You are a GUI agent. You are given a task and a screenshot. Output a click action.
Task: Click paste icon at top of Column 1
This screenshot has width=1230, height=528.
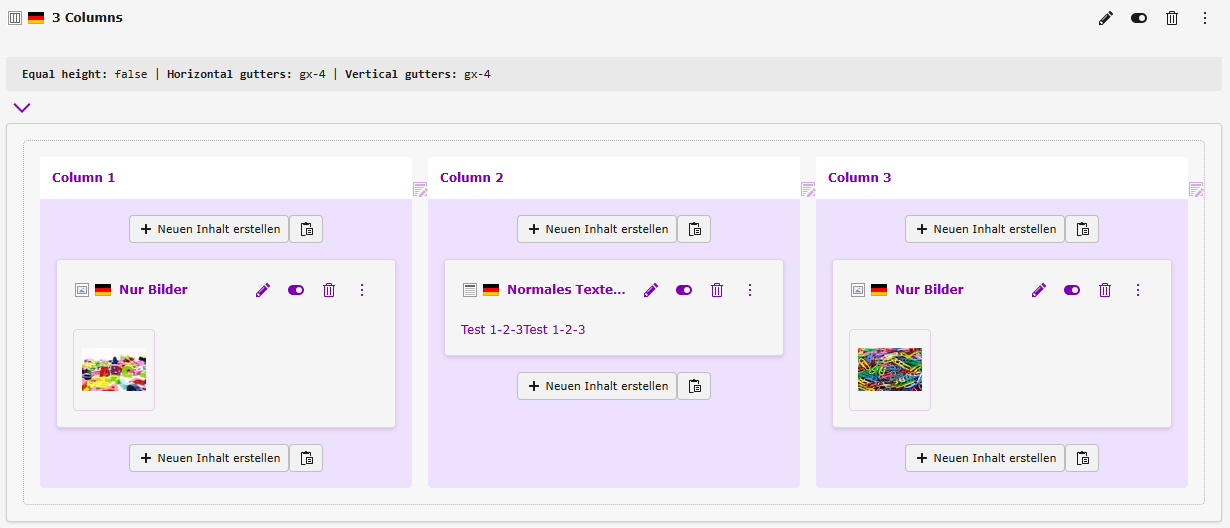pyautogui.click(x=306, y=229)
